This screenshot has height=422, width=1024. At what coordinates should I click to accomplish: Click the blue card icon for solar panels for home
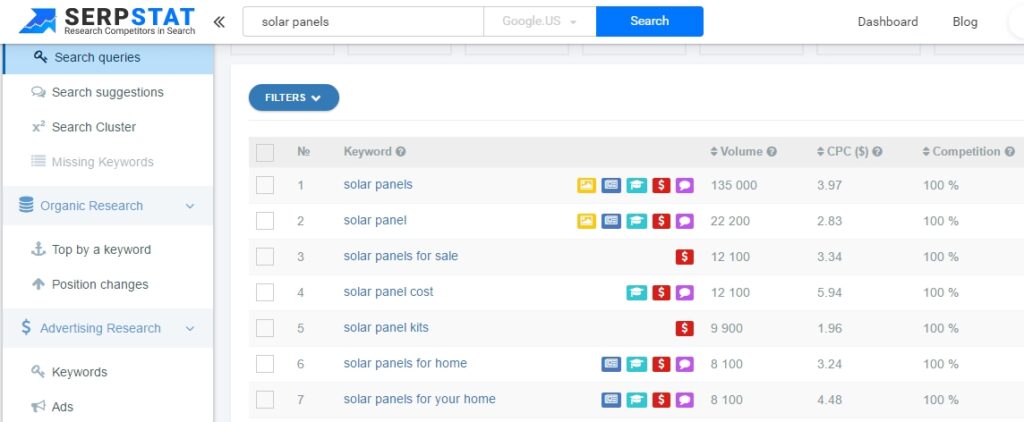[x=611, y=364]
